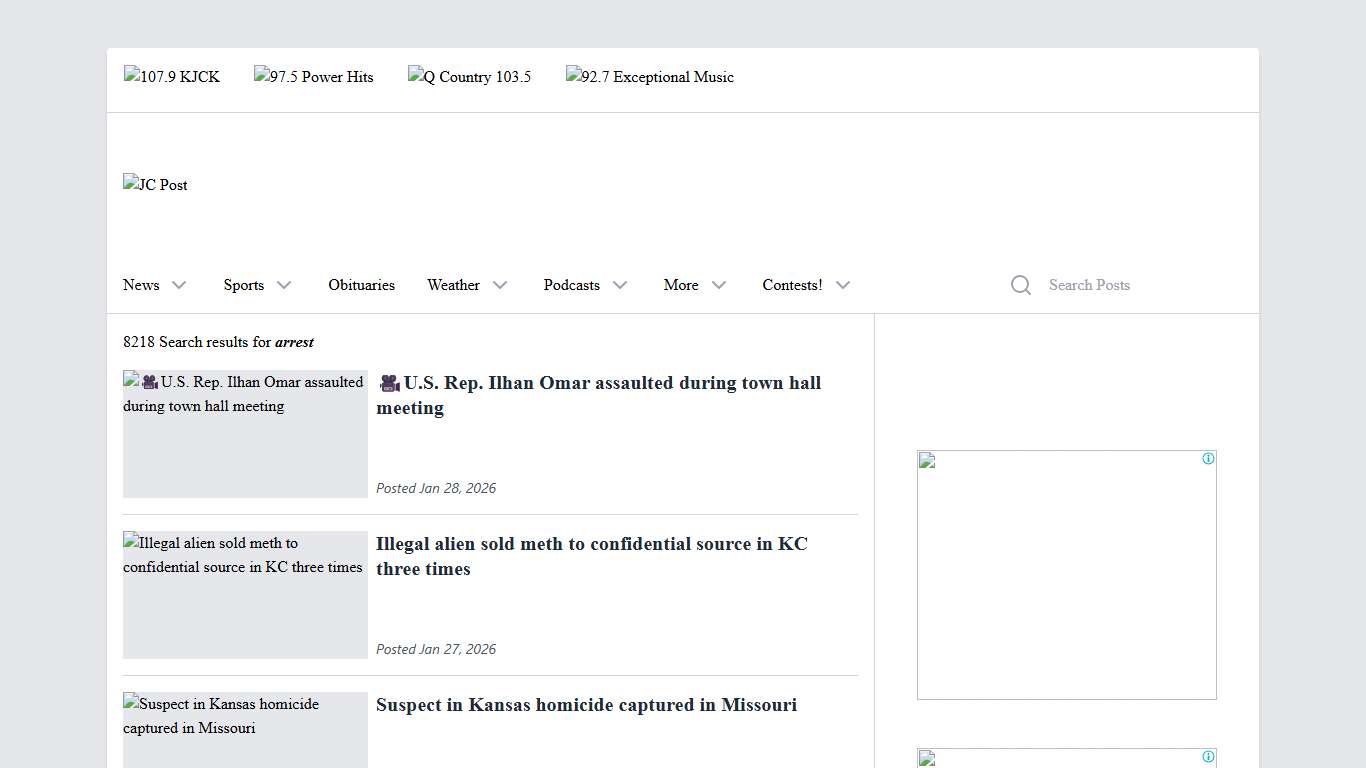Open the Kansas homicide suspect article thumbnail
Image resolution: width=1366 pixels, height=768 pixels.
(x=245, y=729)
